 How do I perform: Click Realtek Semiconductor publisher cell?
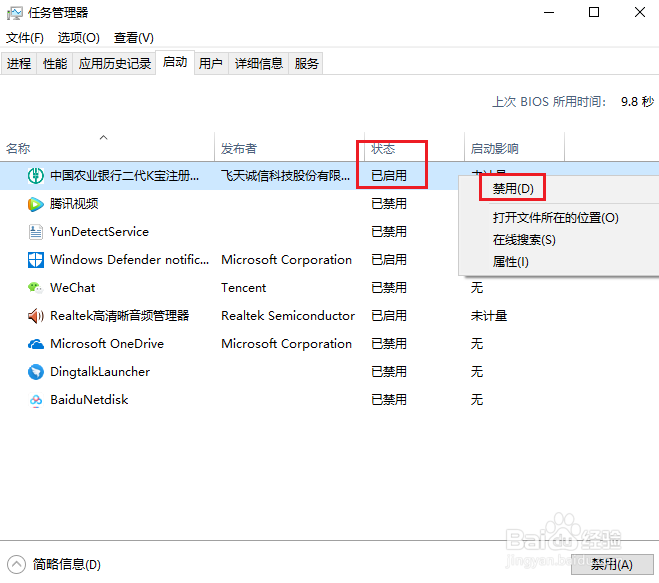click(x=288, y=316)
